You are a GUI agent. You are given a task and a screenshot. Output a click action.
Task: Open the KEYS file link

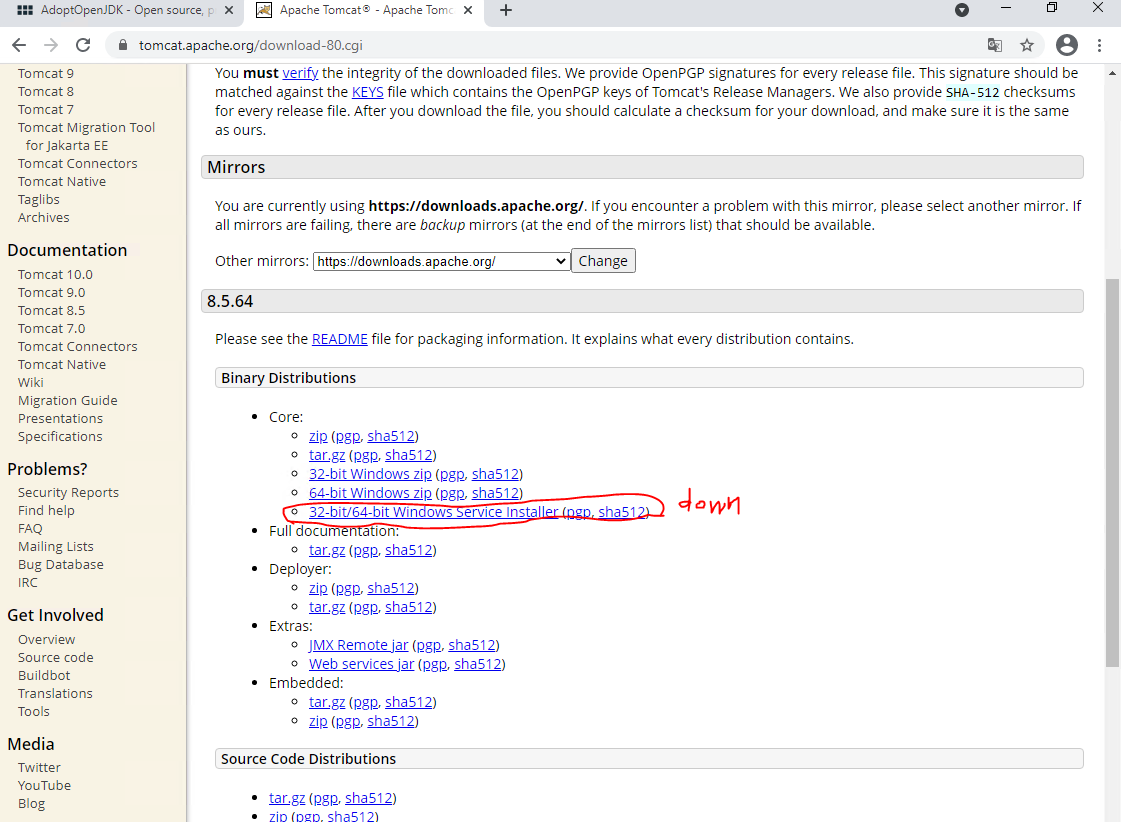coord(367,92)
